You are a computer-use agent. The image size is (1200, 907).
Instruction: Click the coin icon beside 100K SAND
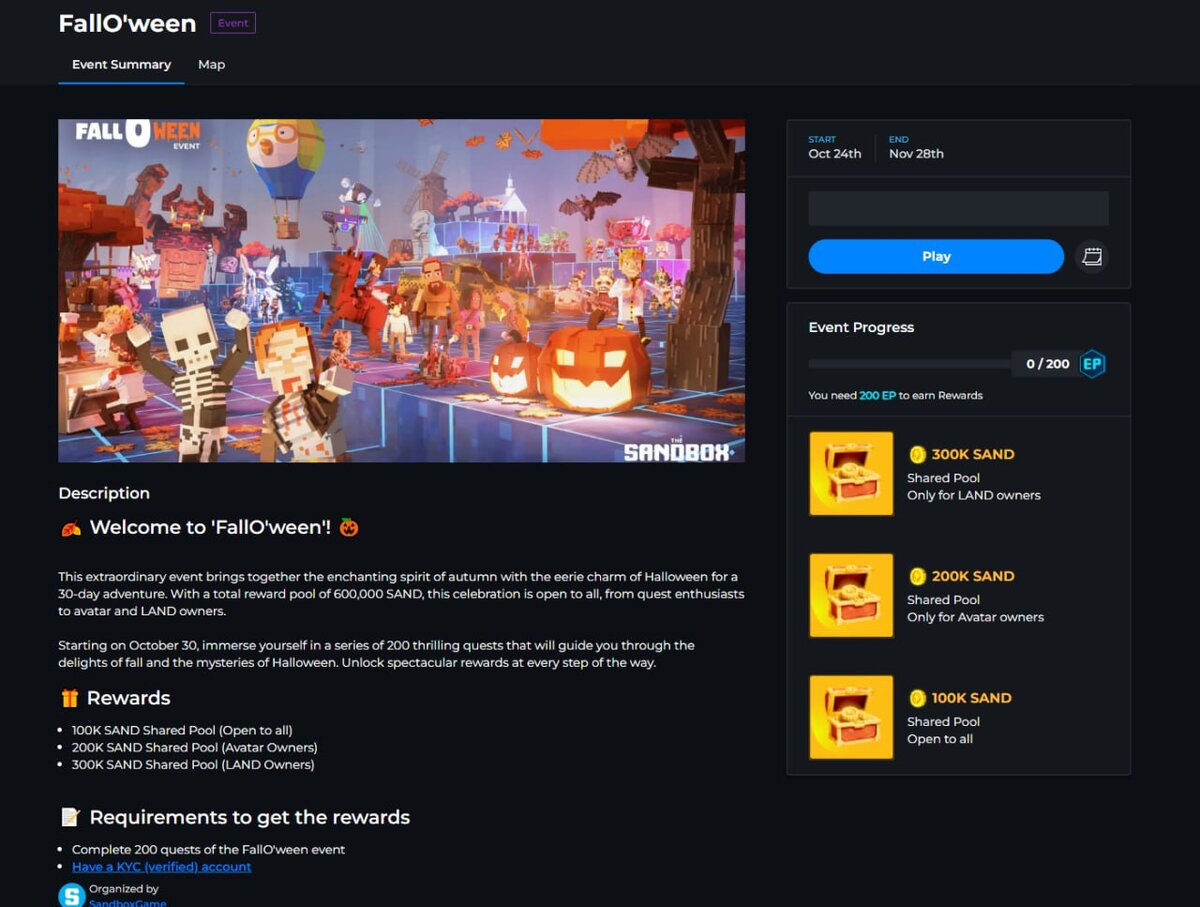click(920, 698)
